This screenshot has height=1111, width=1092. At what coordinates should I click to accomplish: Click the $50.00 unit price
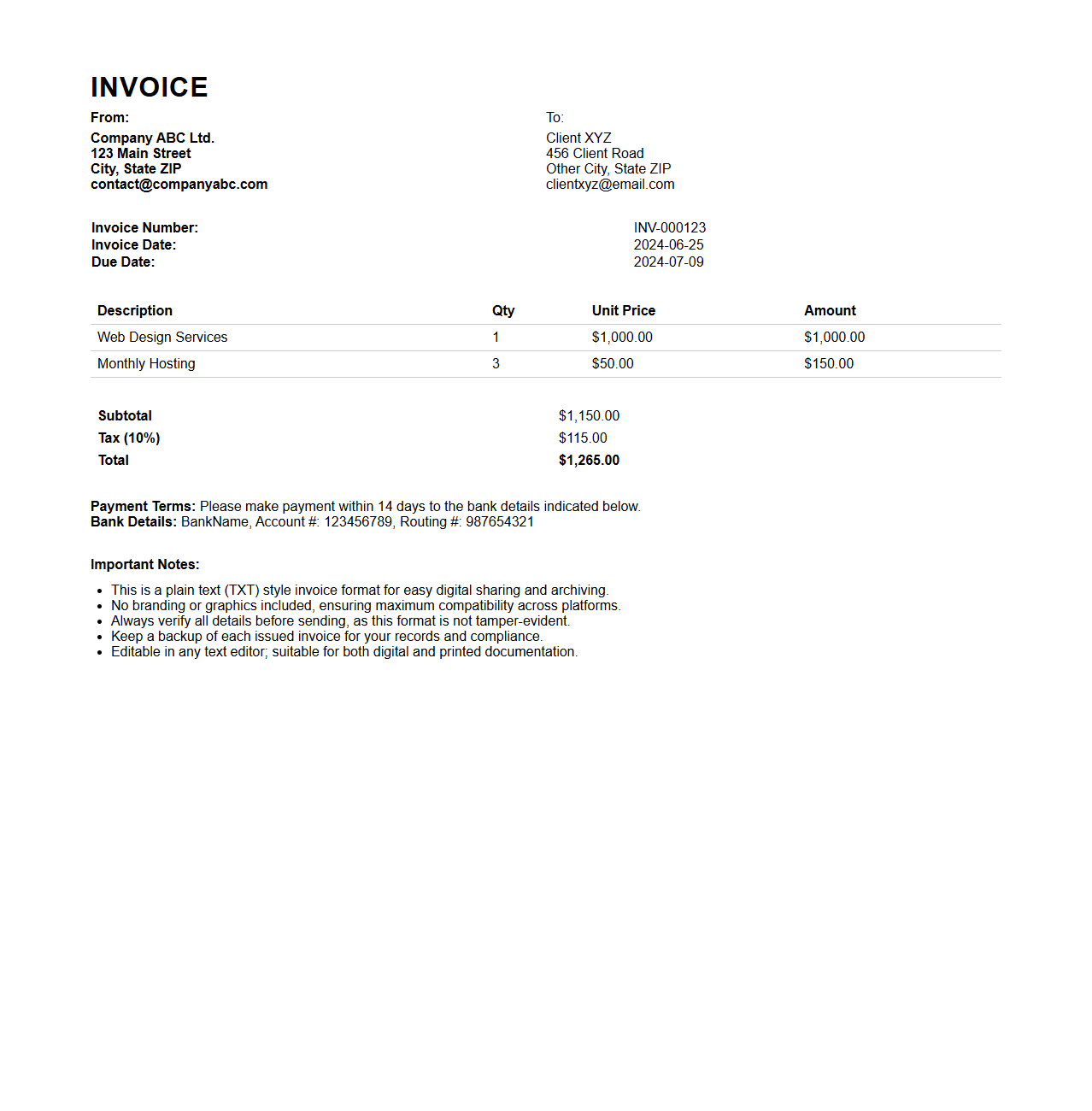pos(613,364)
